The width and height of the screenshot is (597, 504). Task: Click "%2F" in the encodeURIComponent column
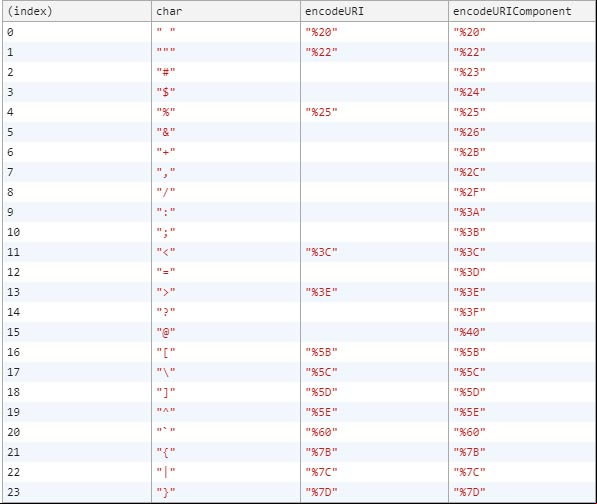[x=469, y=192]
